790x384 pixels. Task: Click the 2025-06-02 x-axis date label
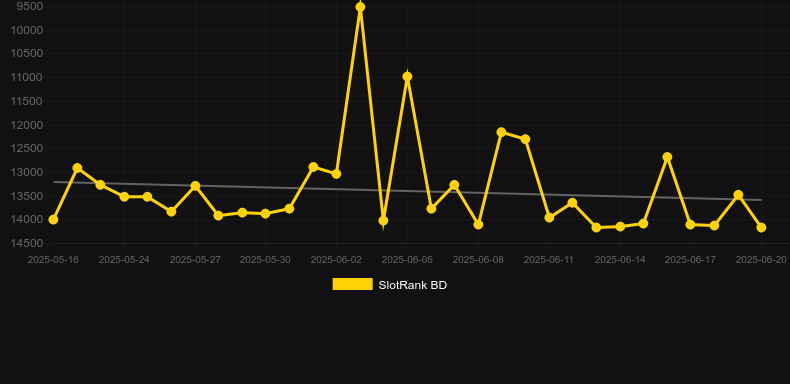[x=337, y=260]
